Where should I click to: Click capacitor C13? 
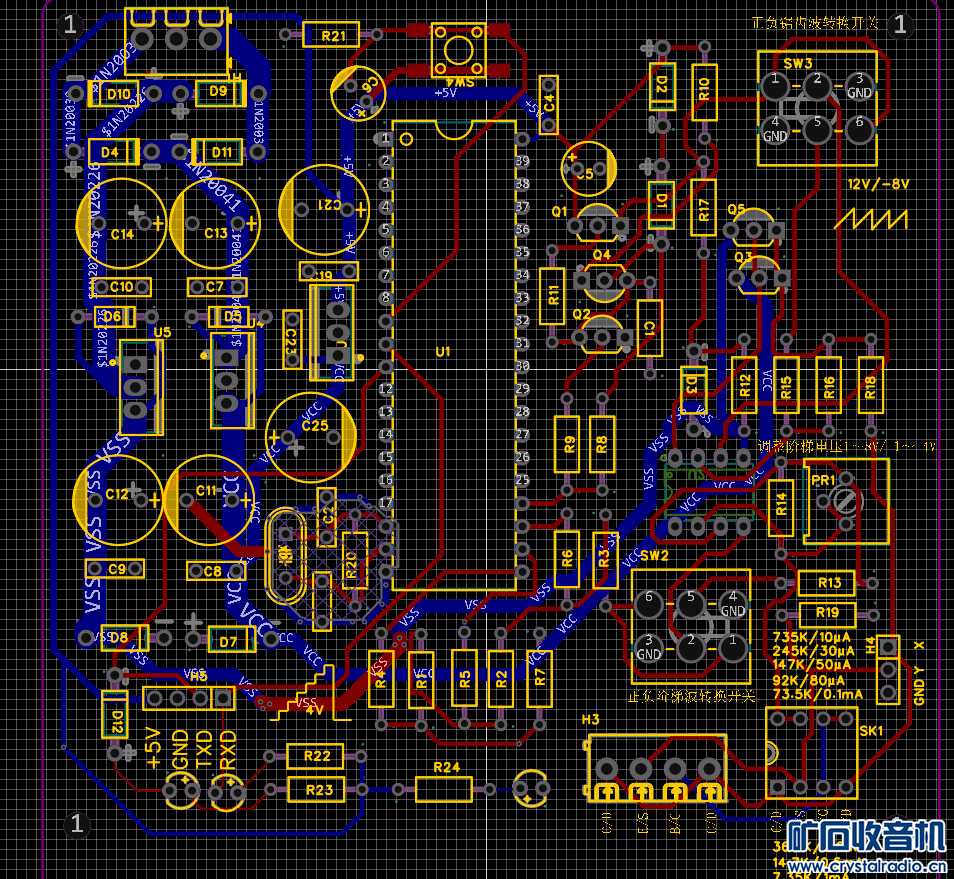click(x=215, y=223)
